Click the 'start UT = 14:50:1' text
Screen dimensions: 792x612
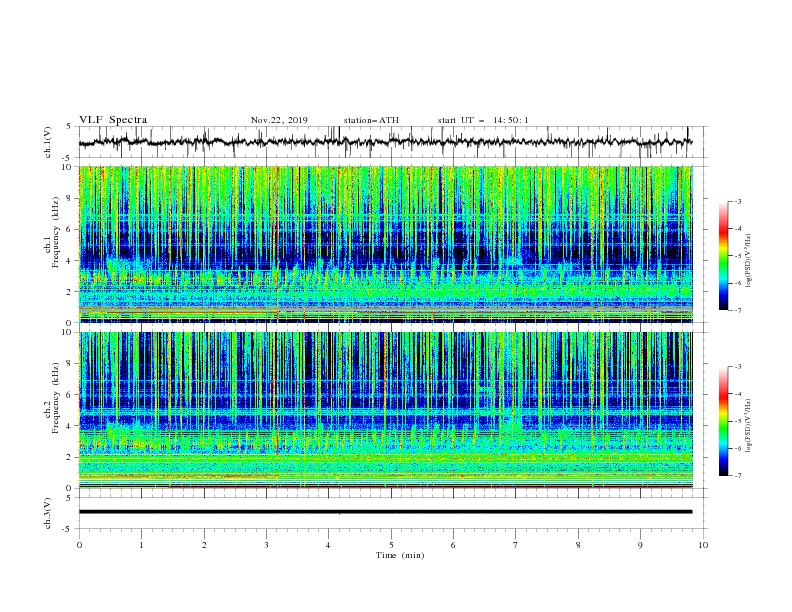[x=483, y=120]
